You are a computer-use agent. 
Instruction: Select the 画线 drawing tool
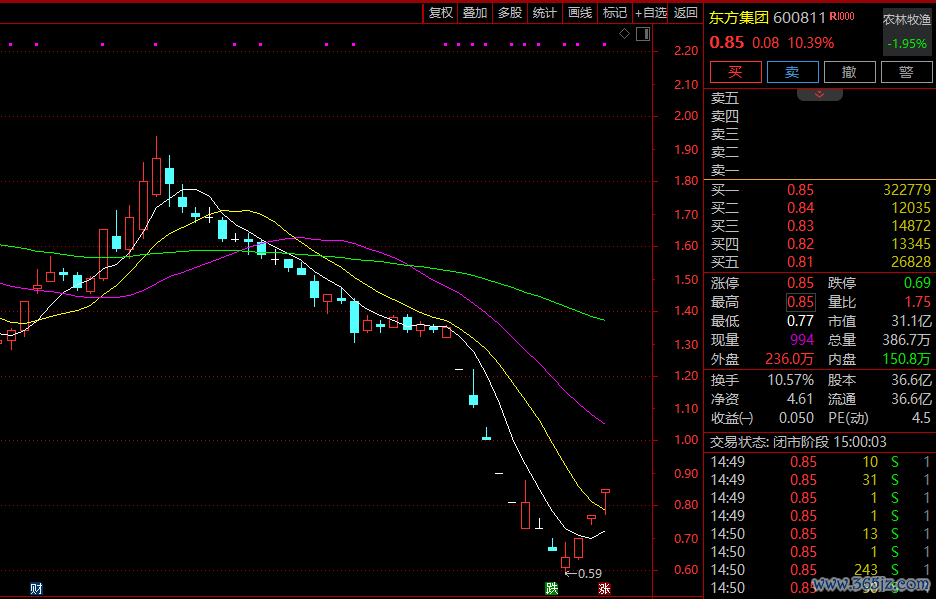580,13
